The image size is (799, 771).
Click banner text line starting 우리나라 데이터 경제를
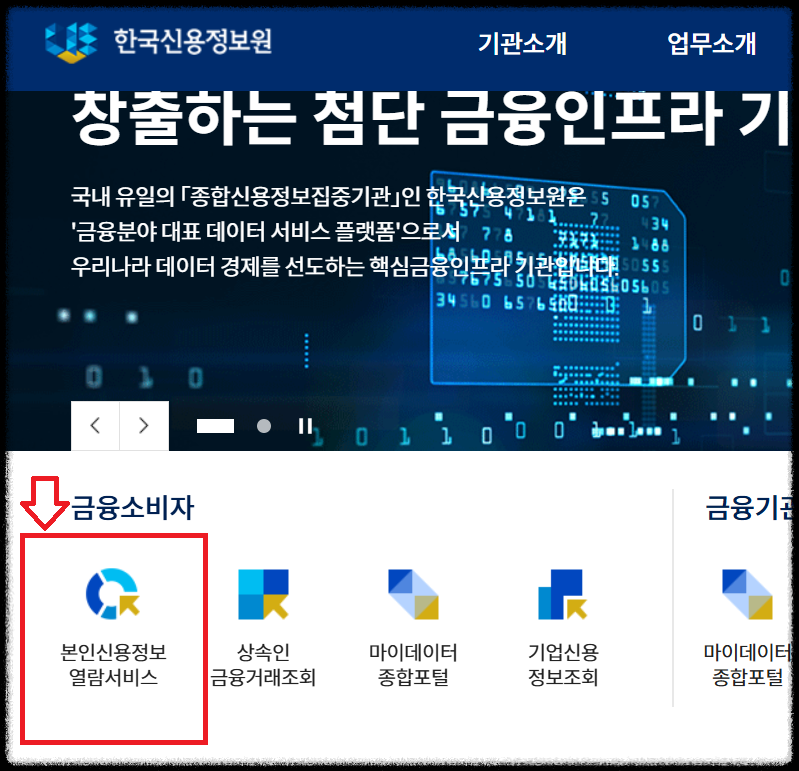pos(344,266)
